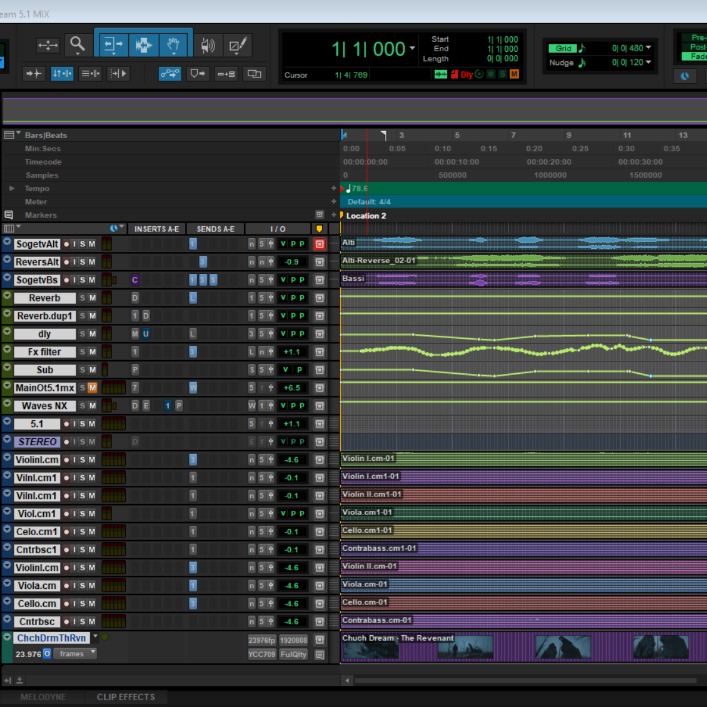Open the Melodyne tab

[x=44, y=697]
